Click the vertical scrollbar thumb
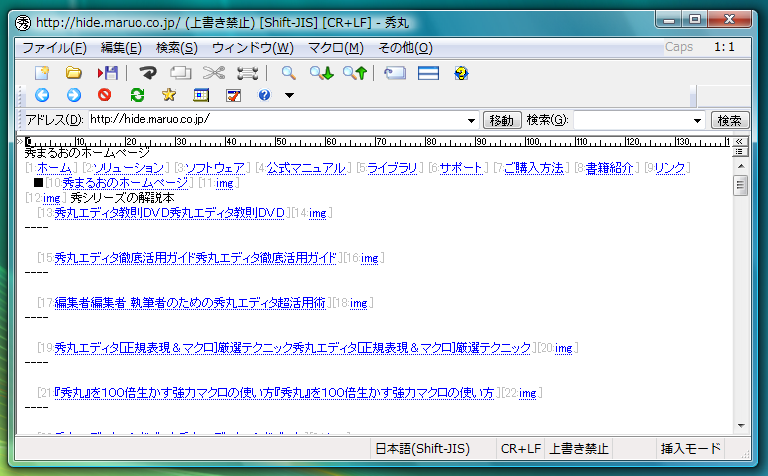This screenshot has width=768, height=476. [741, 185]
